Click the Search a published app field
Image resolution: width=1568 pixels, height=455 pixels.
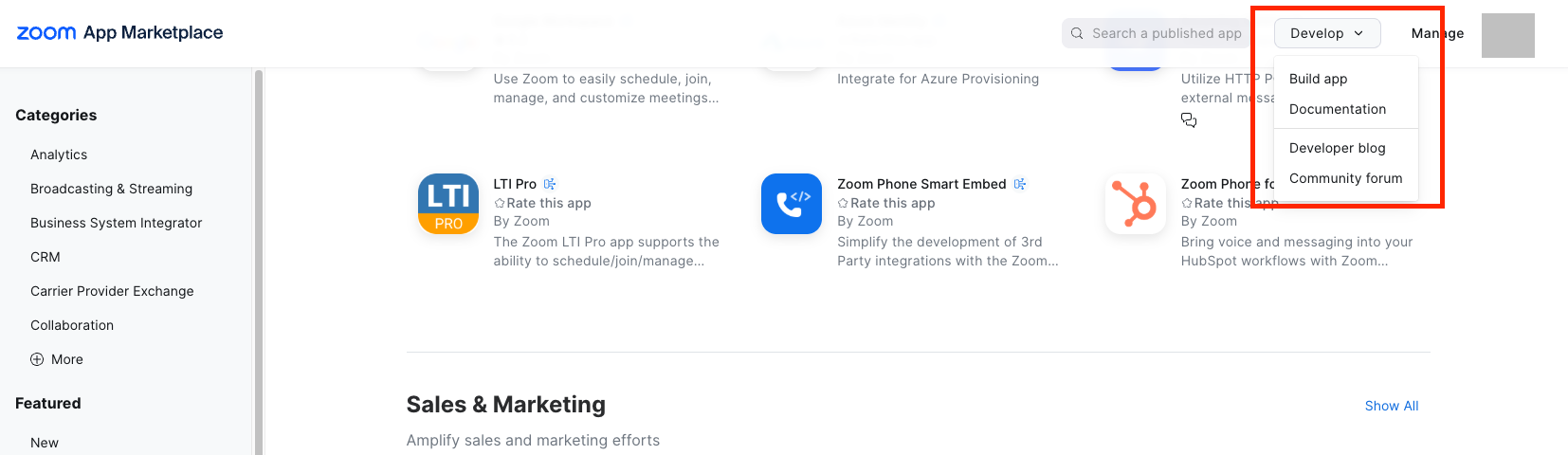1166,33
